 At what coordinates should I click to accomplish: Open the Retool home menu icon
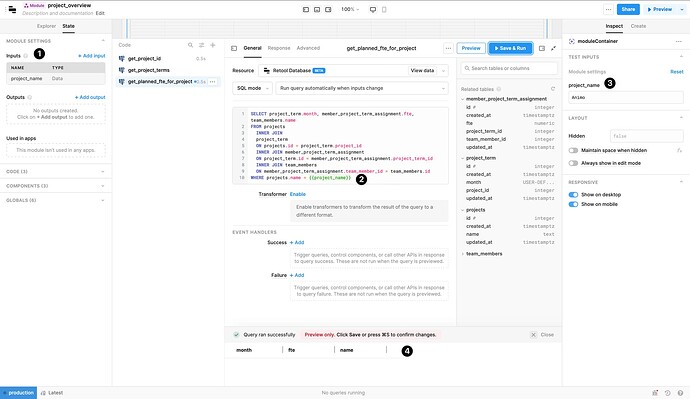(x=12, y=9)
